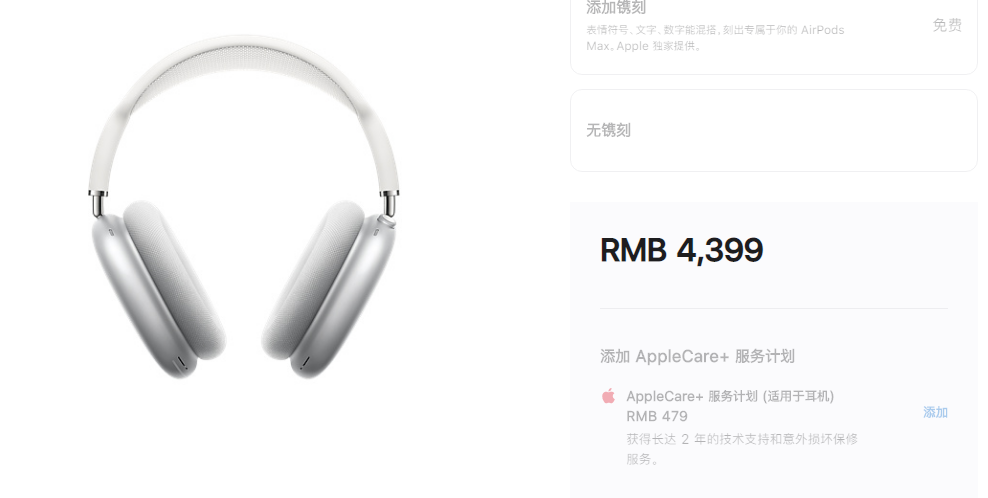Click the 免费 label on the engraving card
Viewport: 988px width, 498px height.
pos(947,25)
